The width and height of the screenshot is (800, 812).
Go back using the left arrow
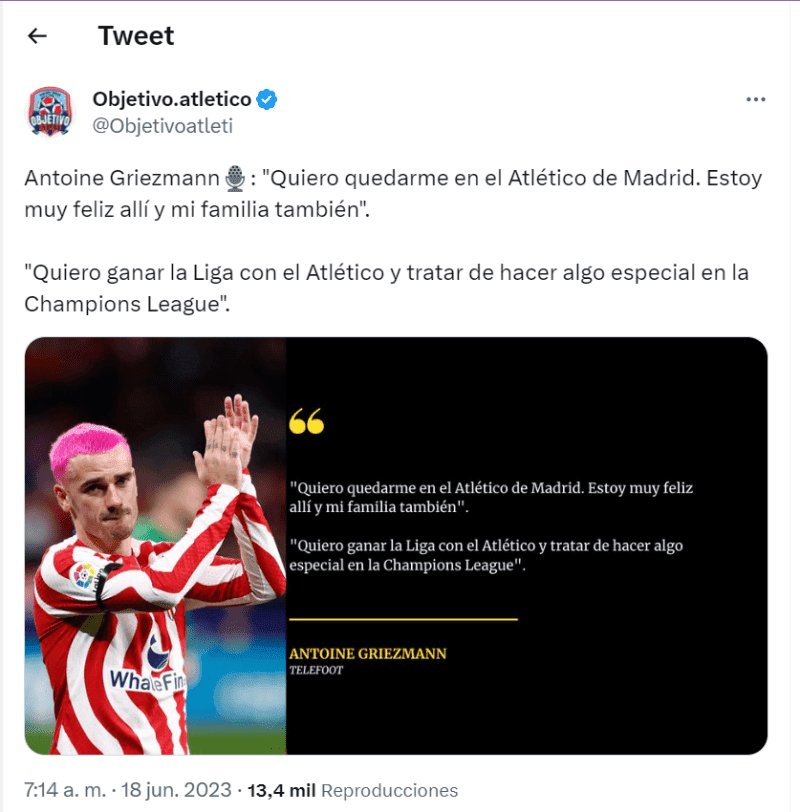click(x=37, y=36)
